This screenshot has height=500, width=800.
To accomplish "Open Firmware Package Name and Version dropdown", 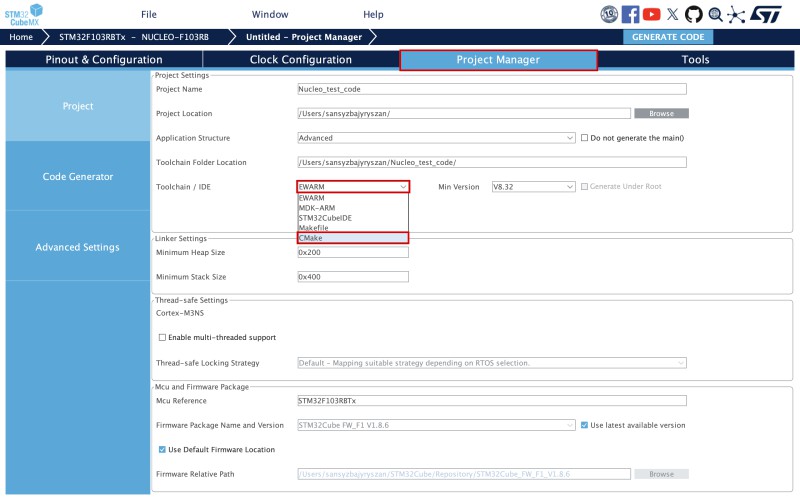I will 436,425.
